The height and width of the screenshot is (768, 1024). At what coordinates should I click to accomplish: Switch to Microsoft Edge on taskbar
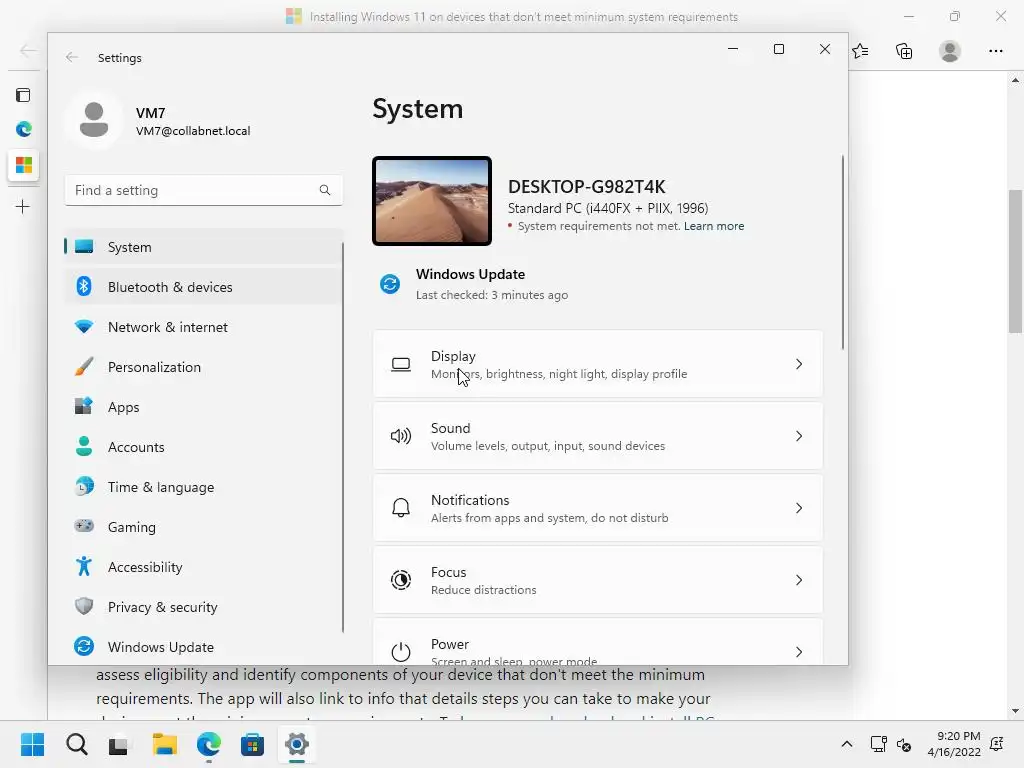coord(208,744)
